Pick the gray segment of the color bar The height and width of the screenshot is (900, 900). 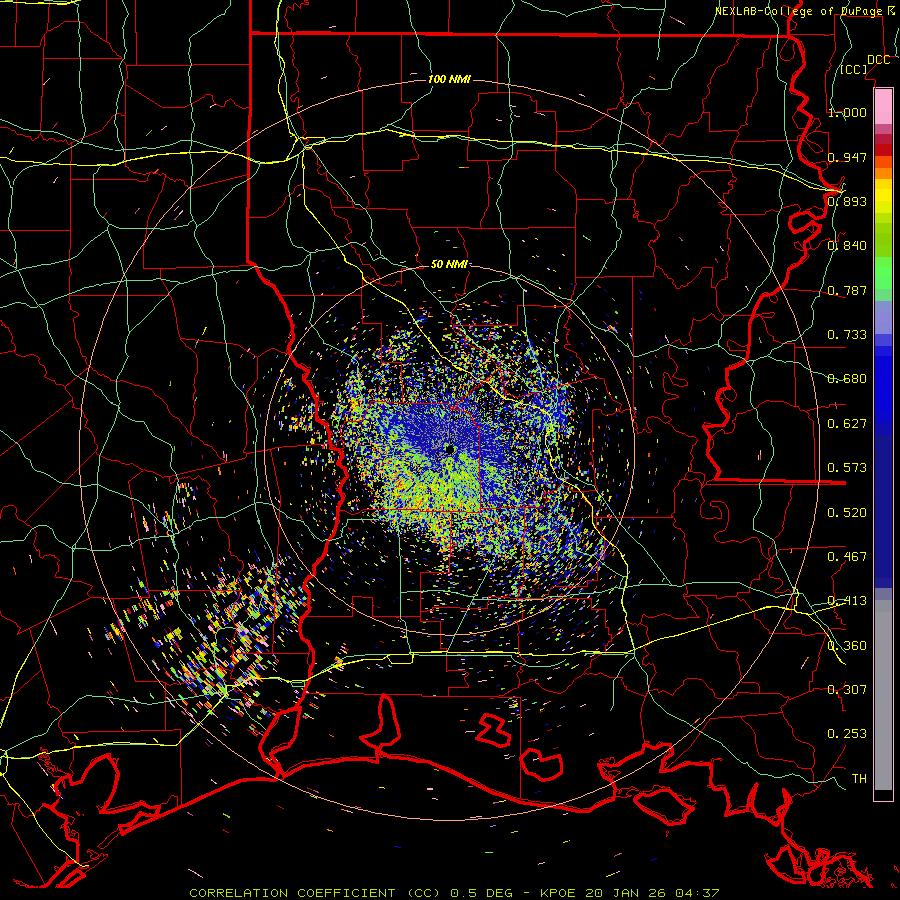point(883,695)
